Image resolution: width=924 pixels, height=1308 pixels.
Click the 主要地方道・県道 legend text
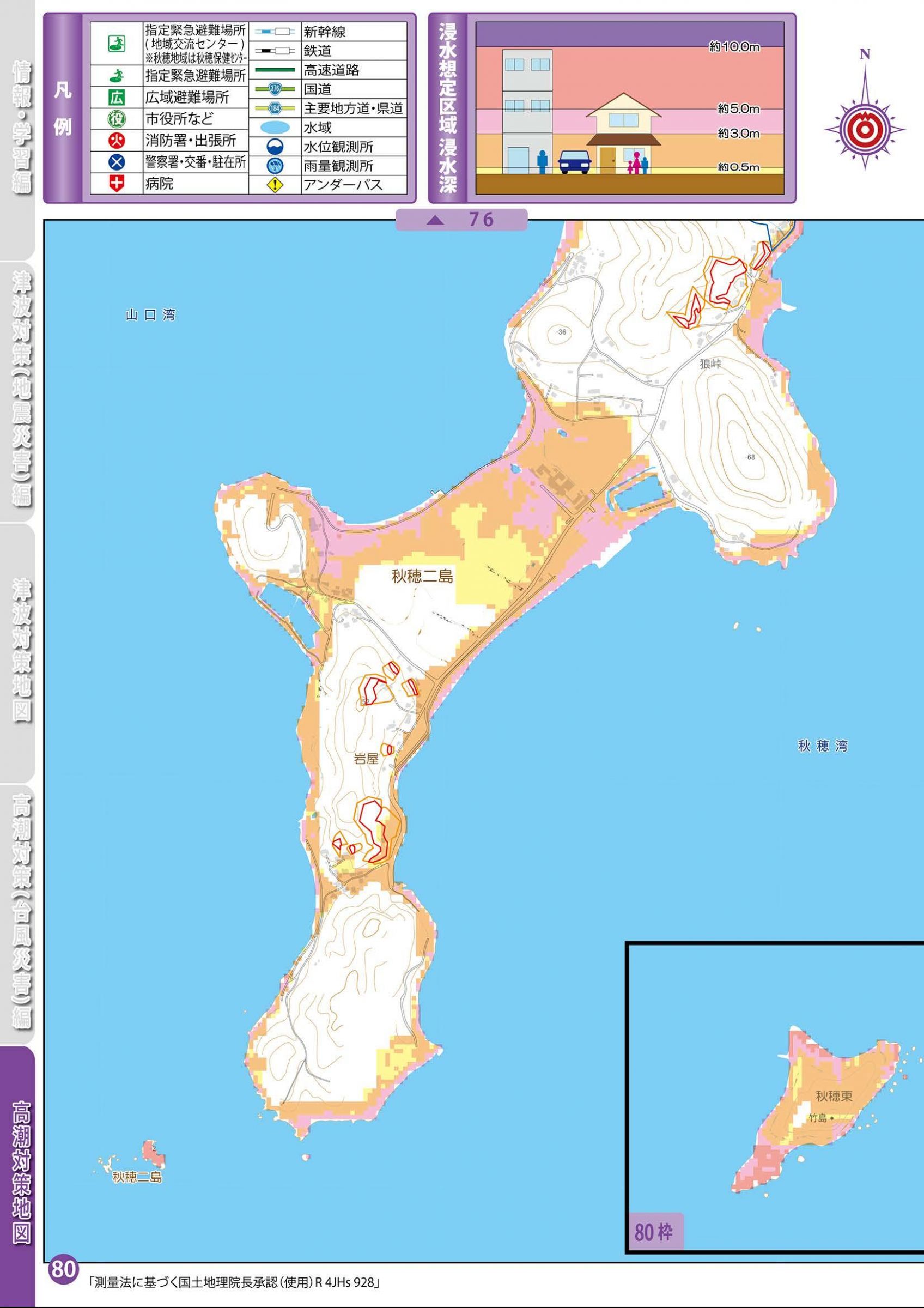point(353,108)
